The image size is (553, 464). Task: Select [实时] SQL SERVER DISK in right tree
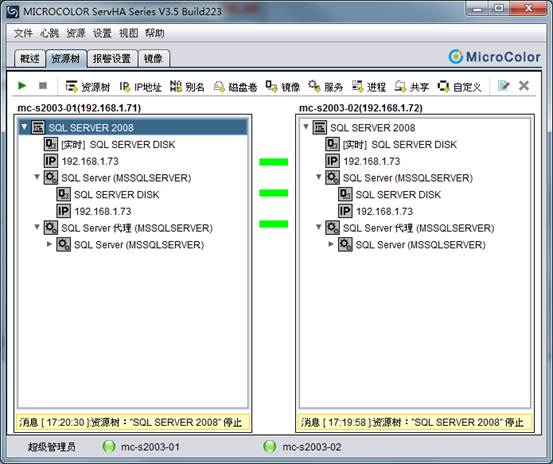coord(400,144)
